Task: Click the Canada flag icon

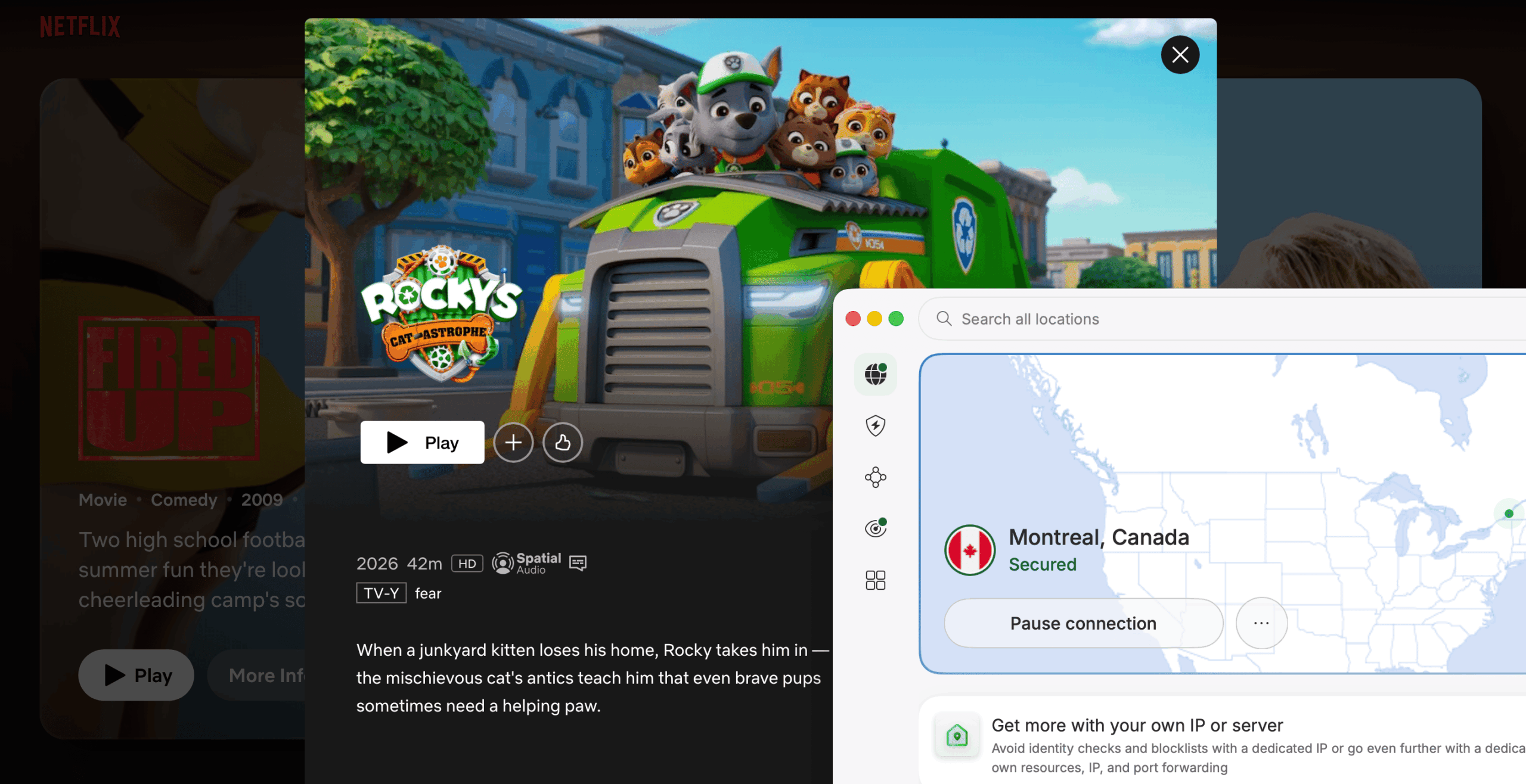Action: coord(970,550)
